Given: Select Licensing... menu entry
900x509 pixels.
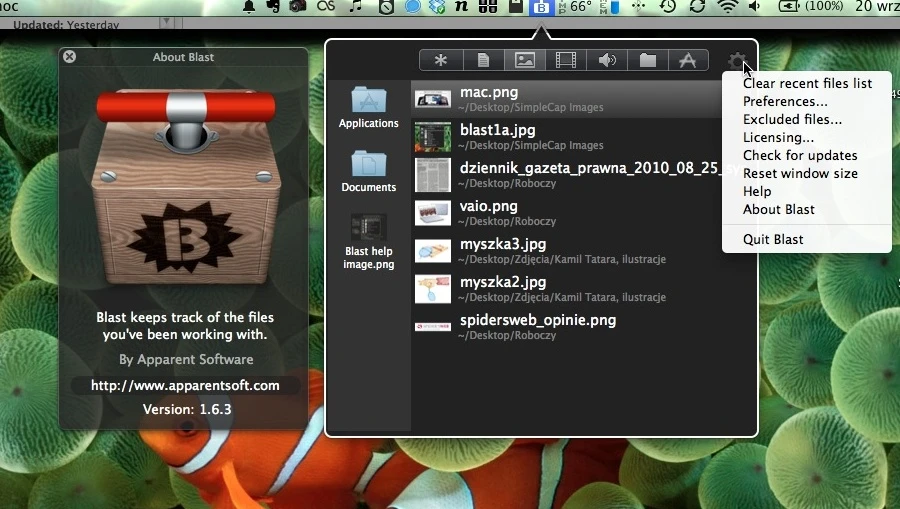Looking at the screenshot, I should tap(807, 138).
